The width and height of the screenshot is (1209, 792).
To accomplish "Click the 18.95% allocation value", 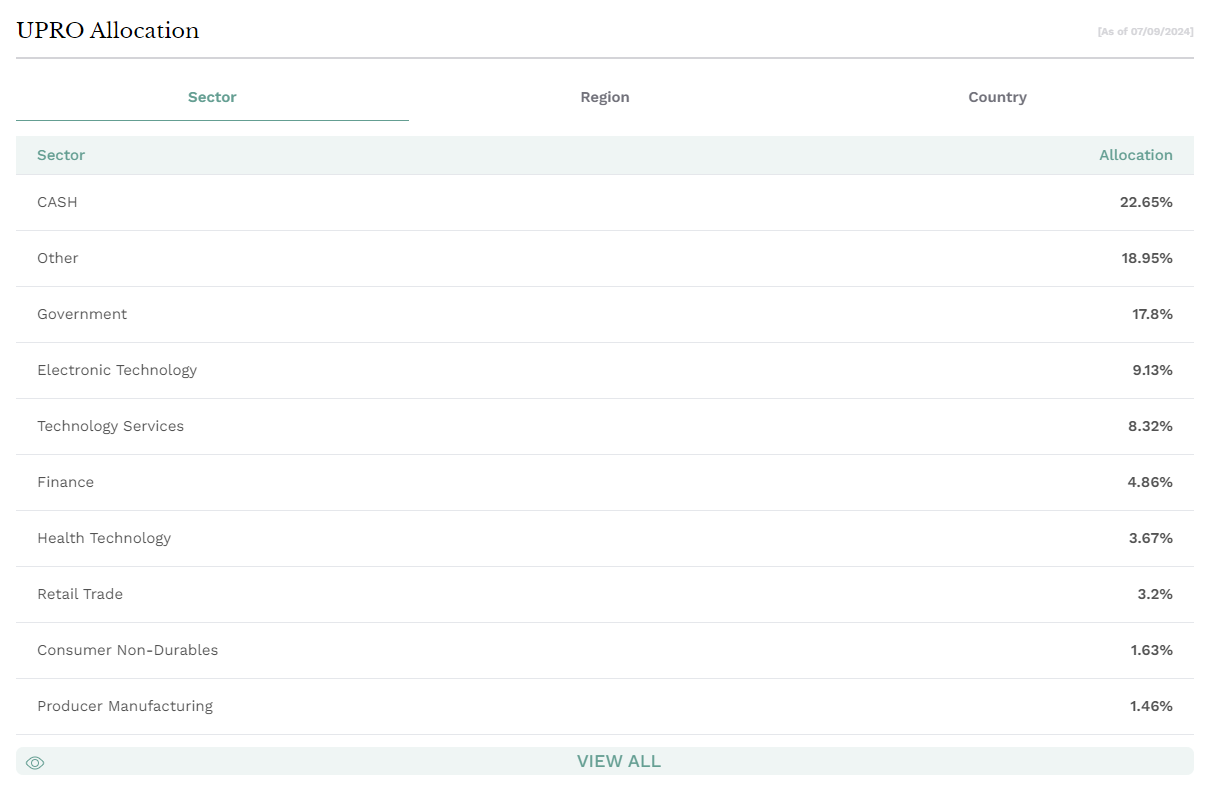I will pyautogui.click(x=1147, y=258).
